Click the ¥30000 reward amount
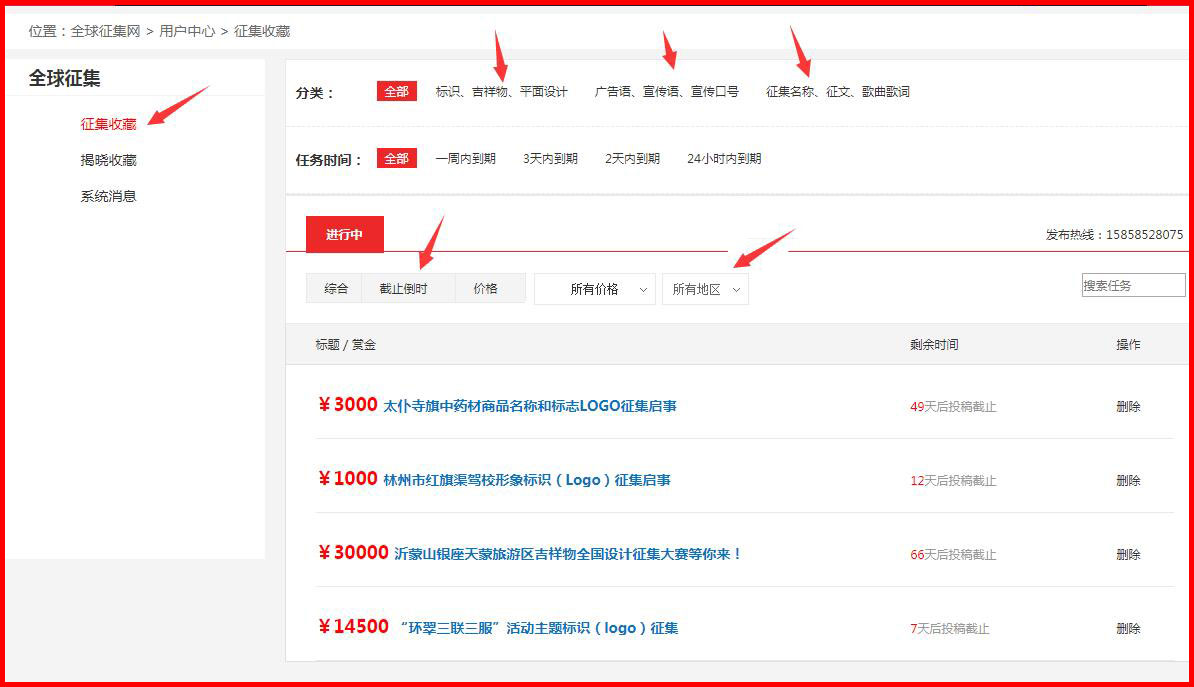1194x687 pixels. [x=353, y=553]
